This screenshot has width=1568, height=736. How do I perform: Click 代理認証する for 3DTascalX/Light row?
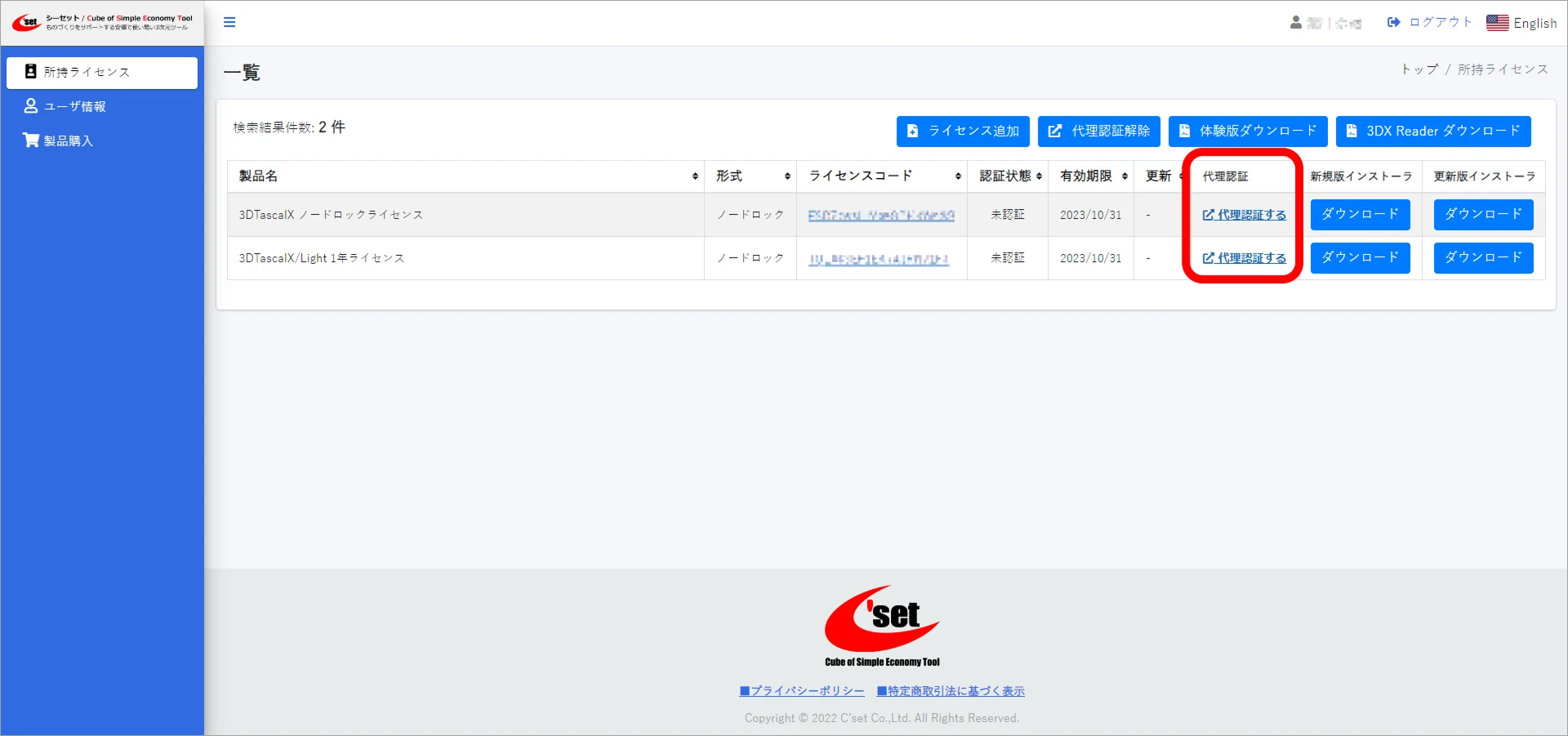click(x=1244, y=258)
